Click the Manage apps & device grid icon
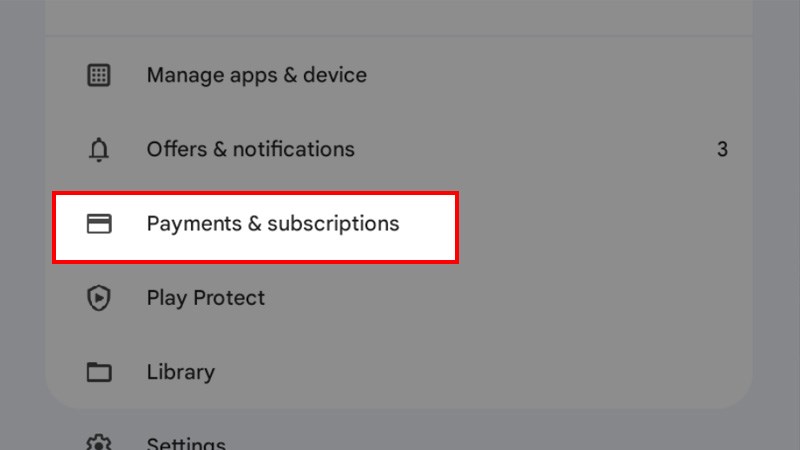800x450 pixels. coord(98,75)
